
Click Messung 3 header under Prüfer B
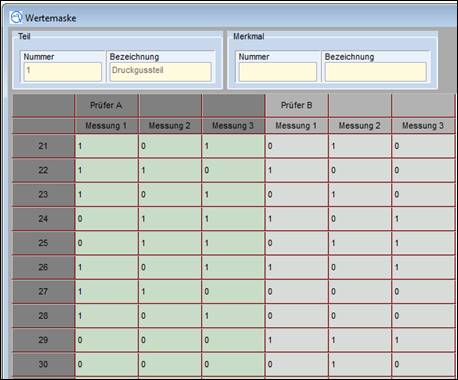click(x=423, y=126)
